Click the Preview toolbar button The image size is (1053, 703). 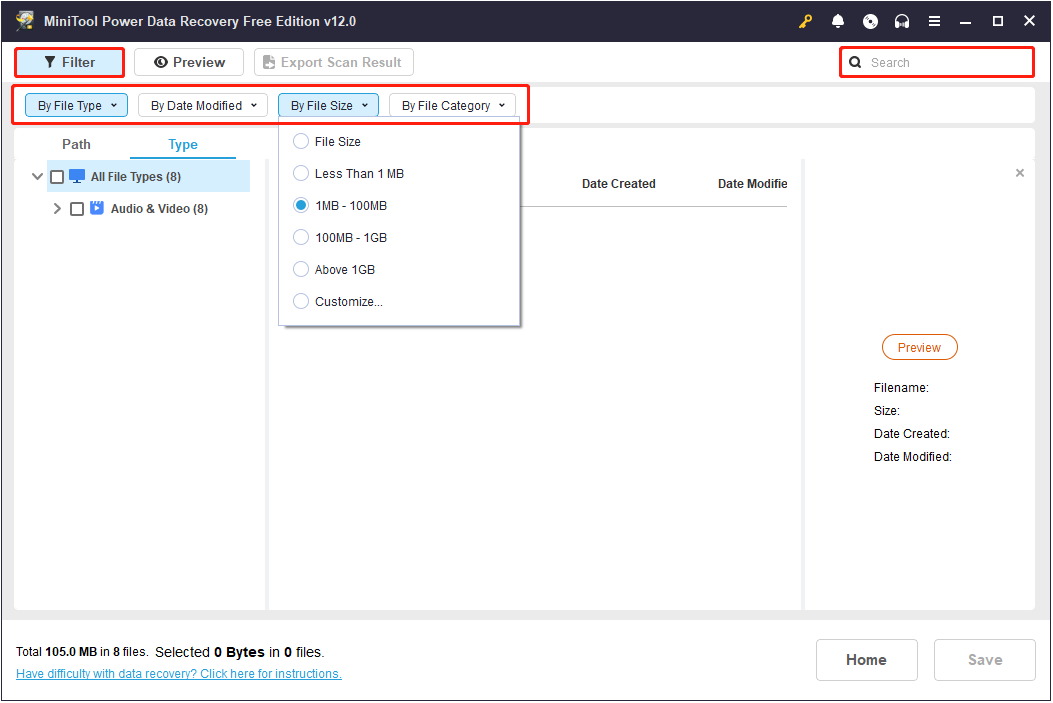click(x=189, y=62)
